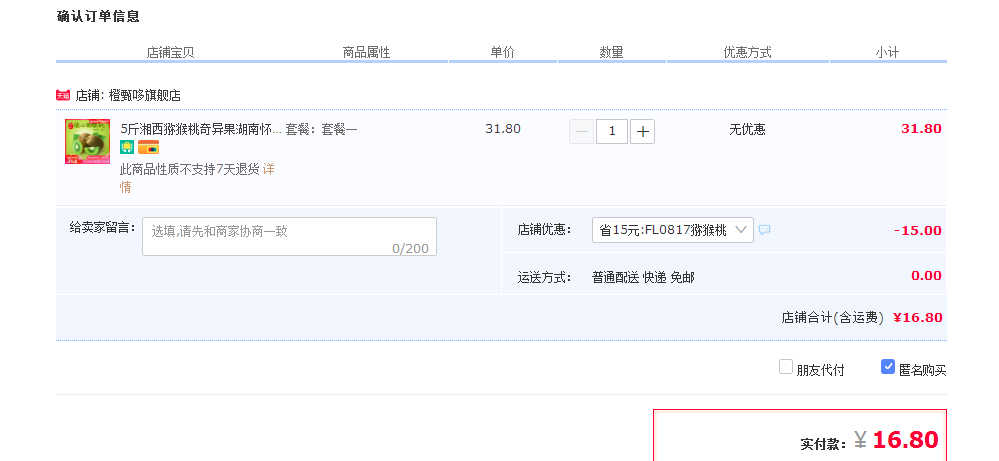Click the 优惠方式 column header
The image size is (999, 461).
coord(747,52)
